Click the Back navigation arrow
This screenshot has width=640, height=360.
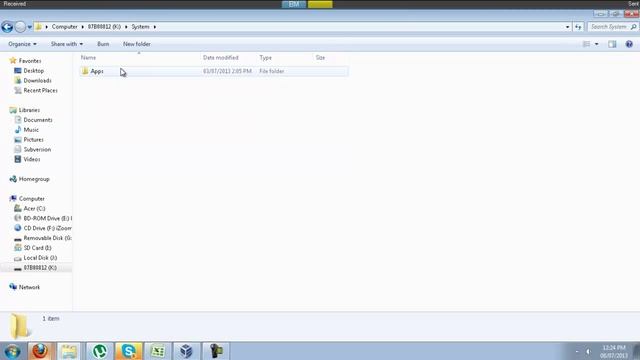pyautogui.click(x=7, y=27)
